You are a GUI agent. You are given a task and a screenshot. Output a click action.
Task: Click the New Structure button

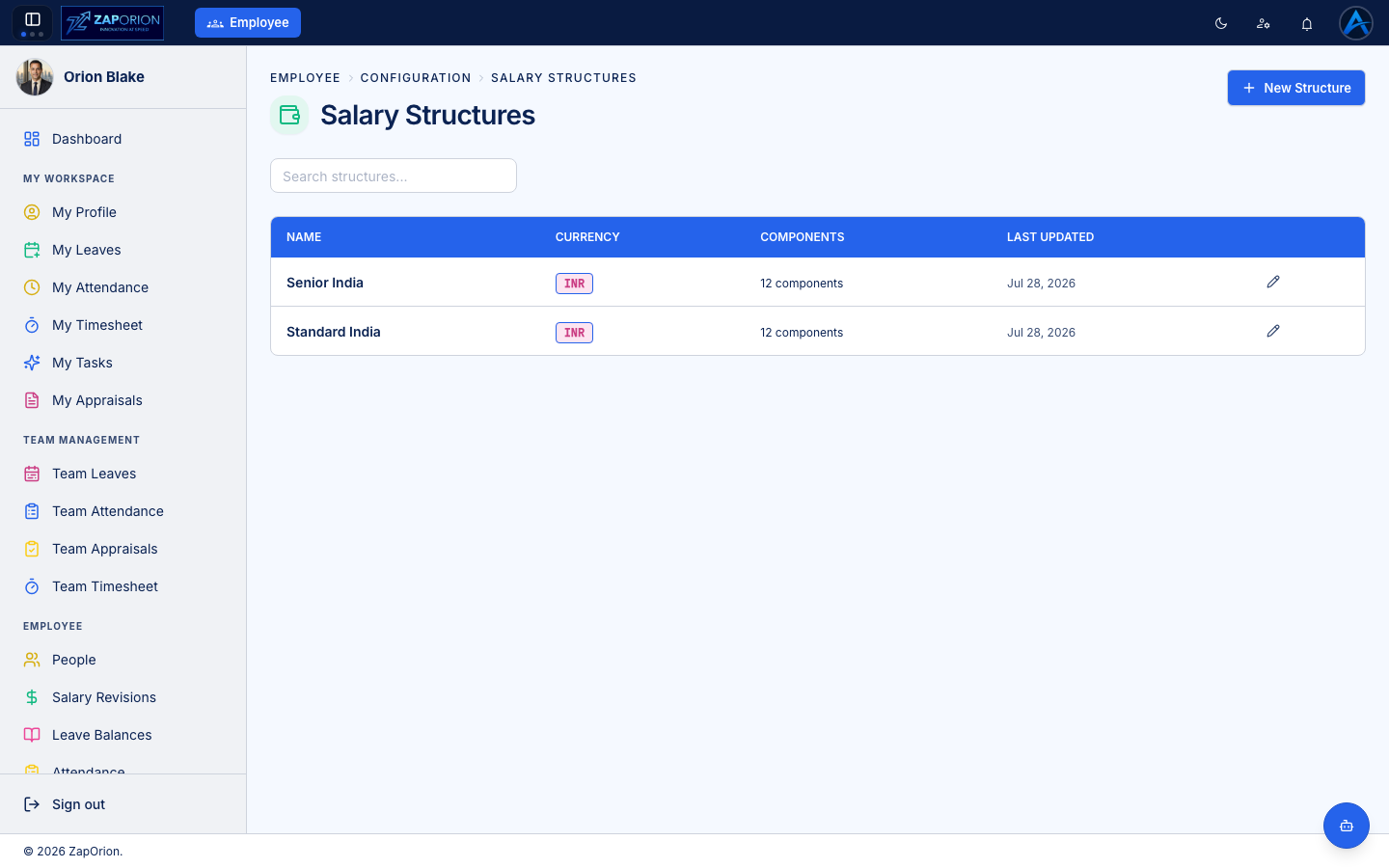tap(1295, 88)
